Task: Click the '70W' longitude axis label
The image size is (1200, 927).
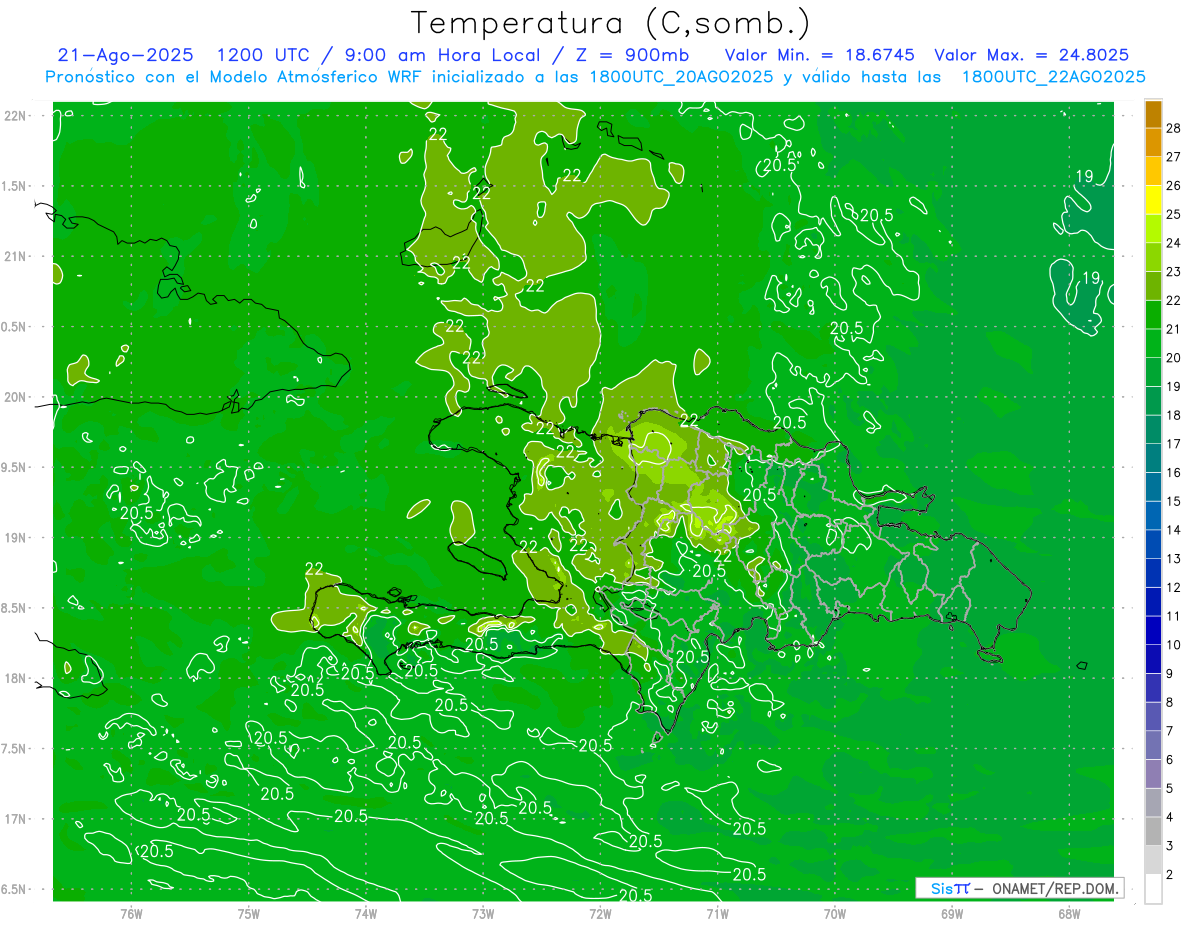Action: tap(835, 914)
